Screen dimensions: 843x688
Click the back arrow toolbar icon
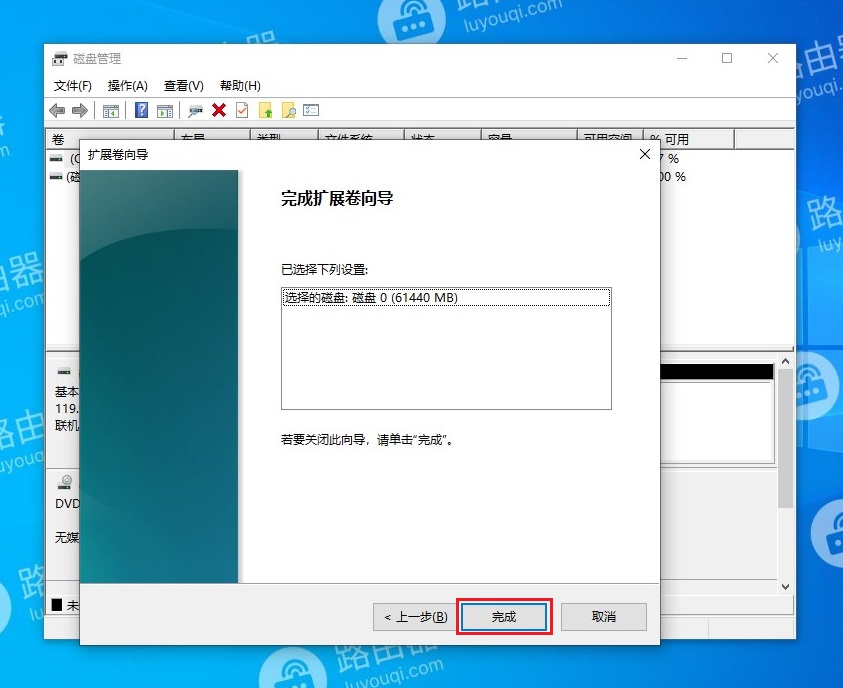57,111
